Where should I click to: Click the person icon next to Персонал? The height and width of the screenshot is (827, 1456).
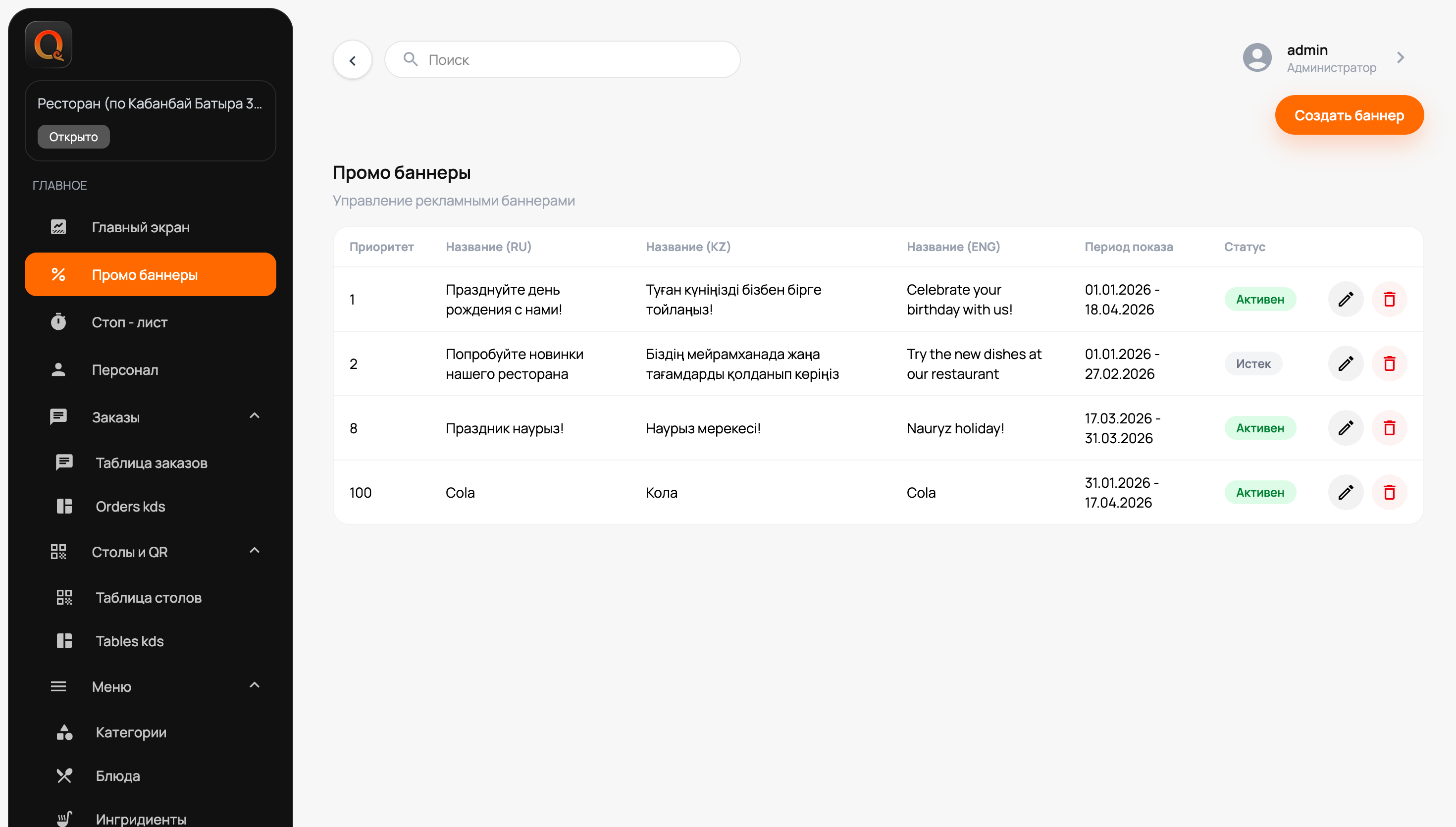pos(58,369)
